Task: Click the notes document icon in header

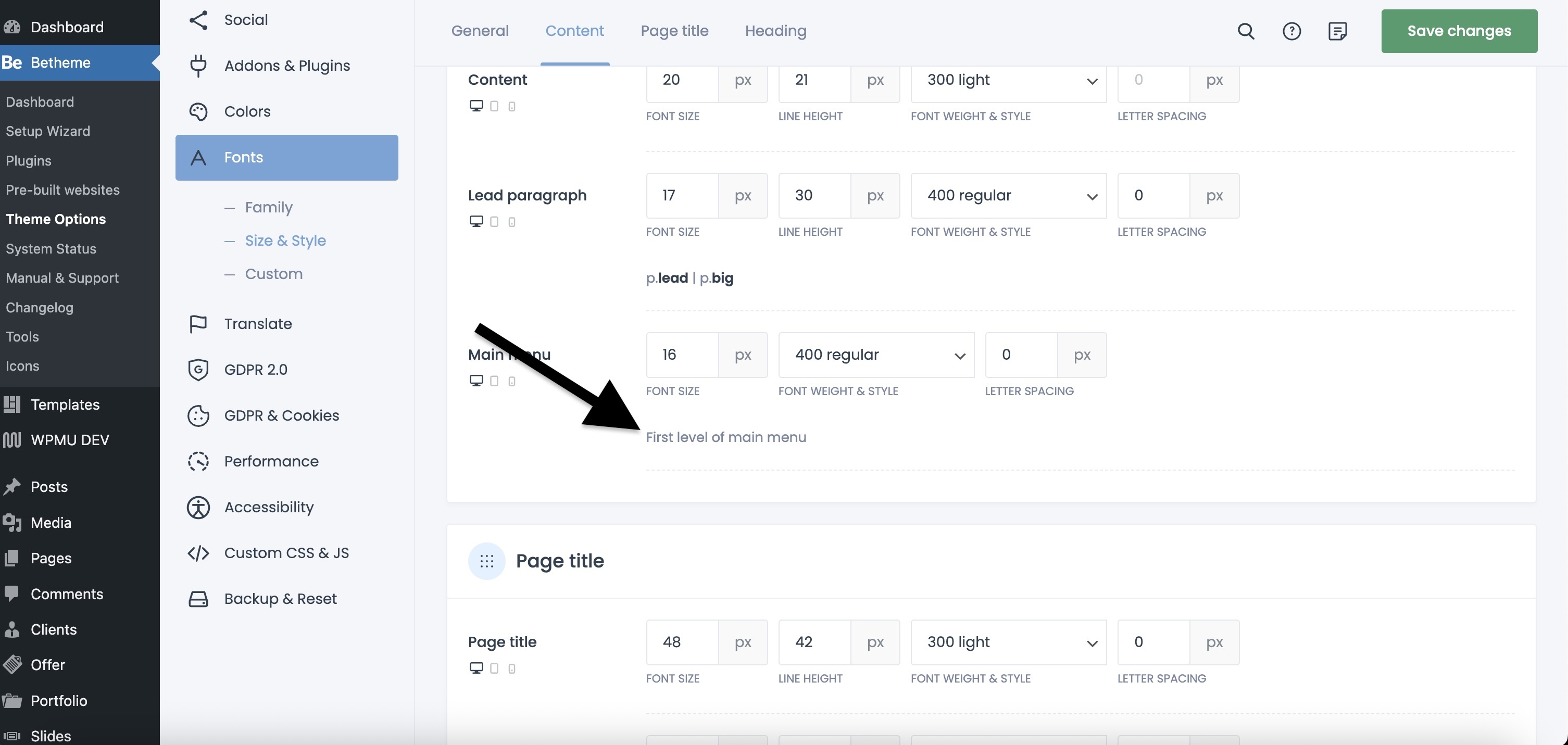Action: [x=1337, y=31]
